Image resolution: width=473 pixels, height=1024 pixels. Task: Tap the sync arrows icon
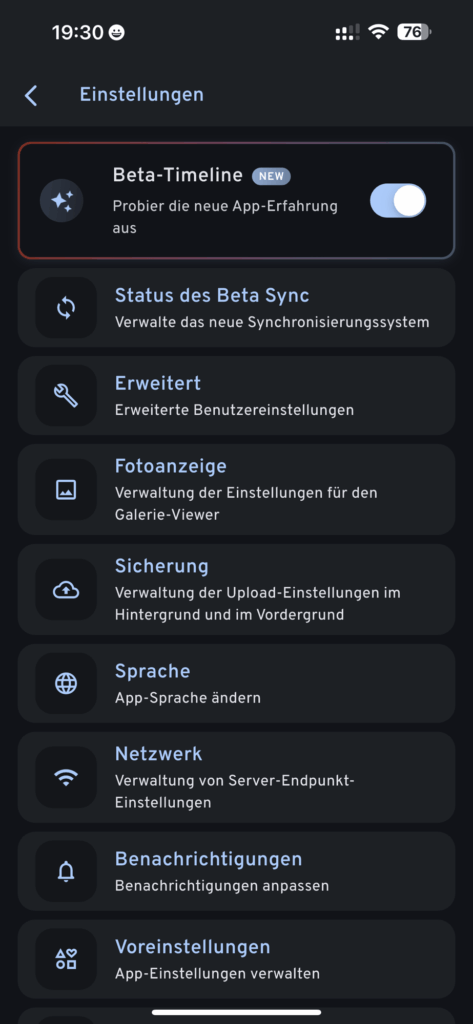point(66,308)
